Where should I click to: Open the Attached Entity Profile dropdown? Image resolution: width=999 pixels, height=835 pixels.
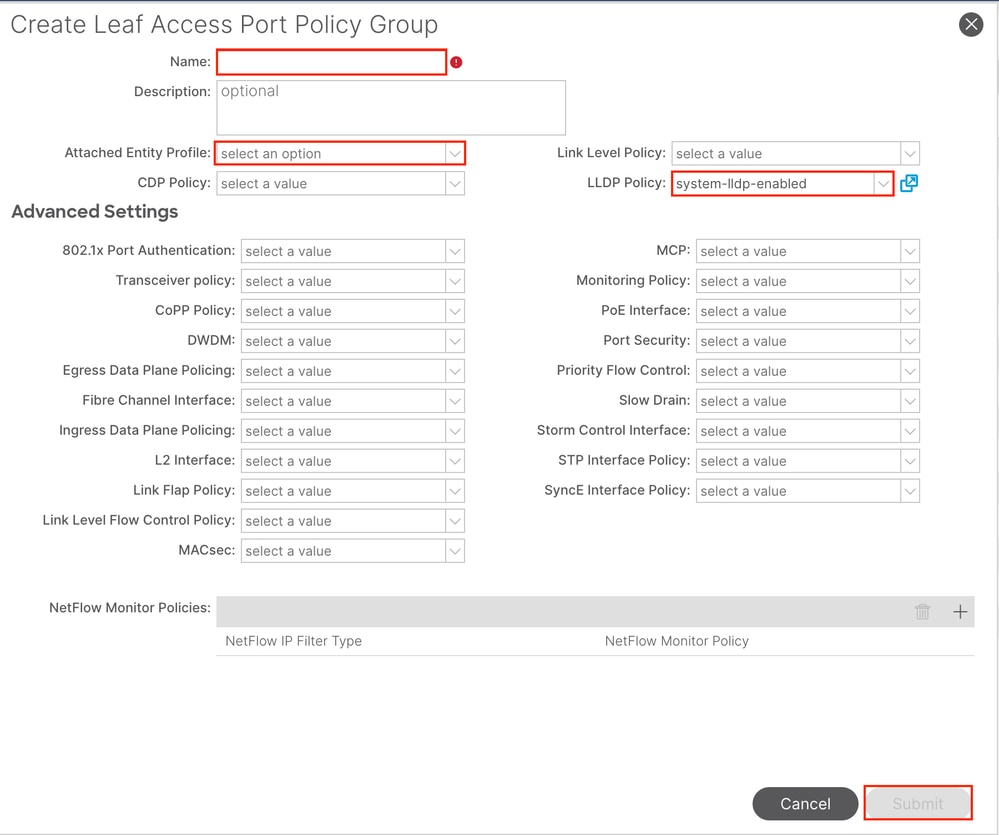pos(340,154)
